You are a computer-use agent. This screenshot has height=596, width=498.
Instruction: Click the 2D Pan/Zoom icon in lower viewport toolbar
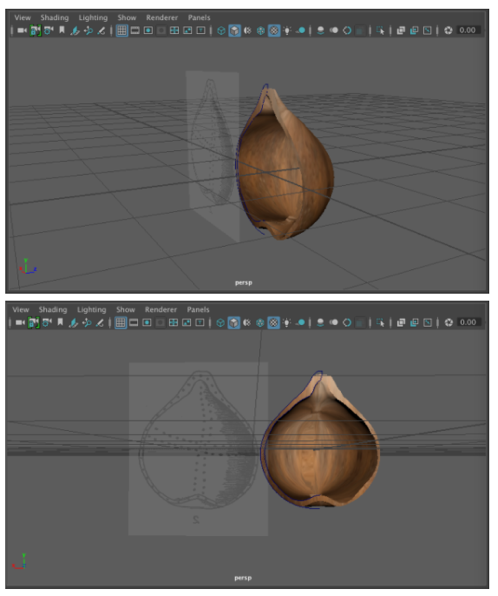[x=87, y=323]
